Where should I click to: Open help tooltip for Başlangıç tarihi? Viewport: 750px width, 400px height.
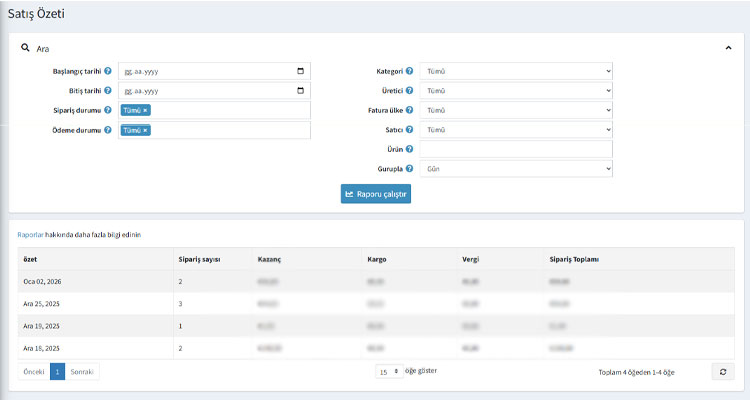(108, 71)
